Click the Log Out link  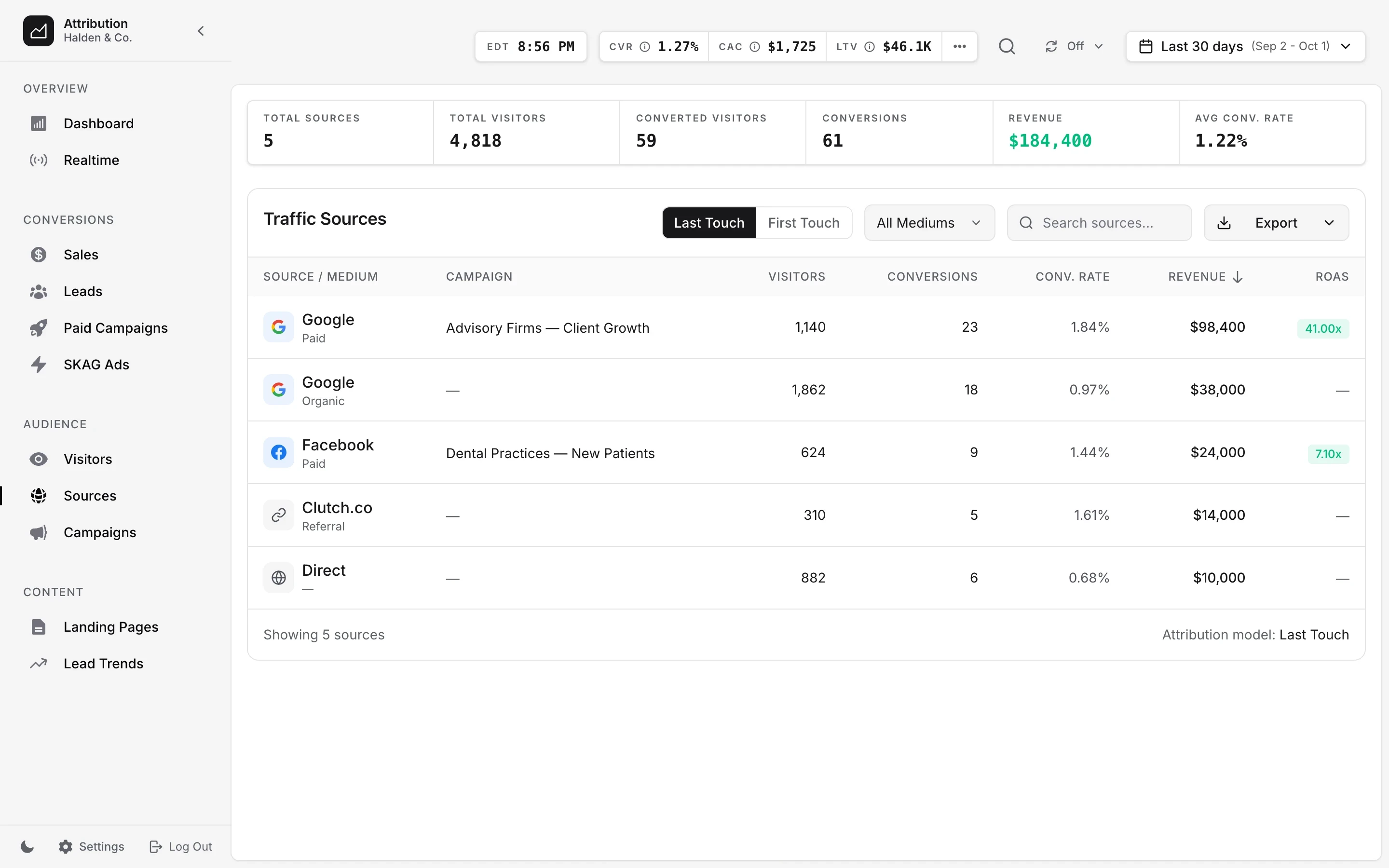[180, 846]
